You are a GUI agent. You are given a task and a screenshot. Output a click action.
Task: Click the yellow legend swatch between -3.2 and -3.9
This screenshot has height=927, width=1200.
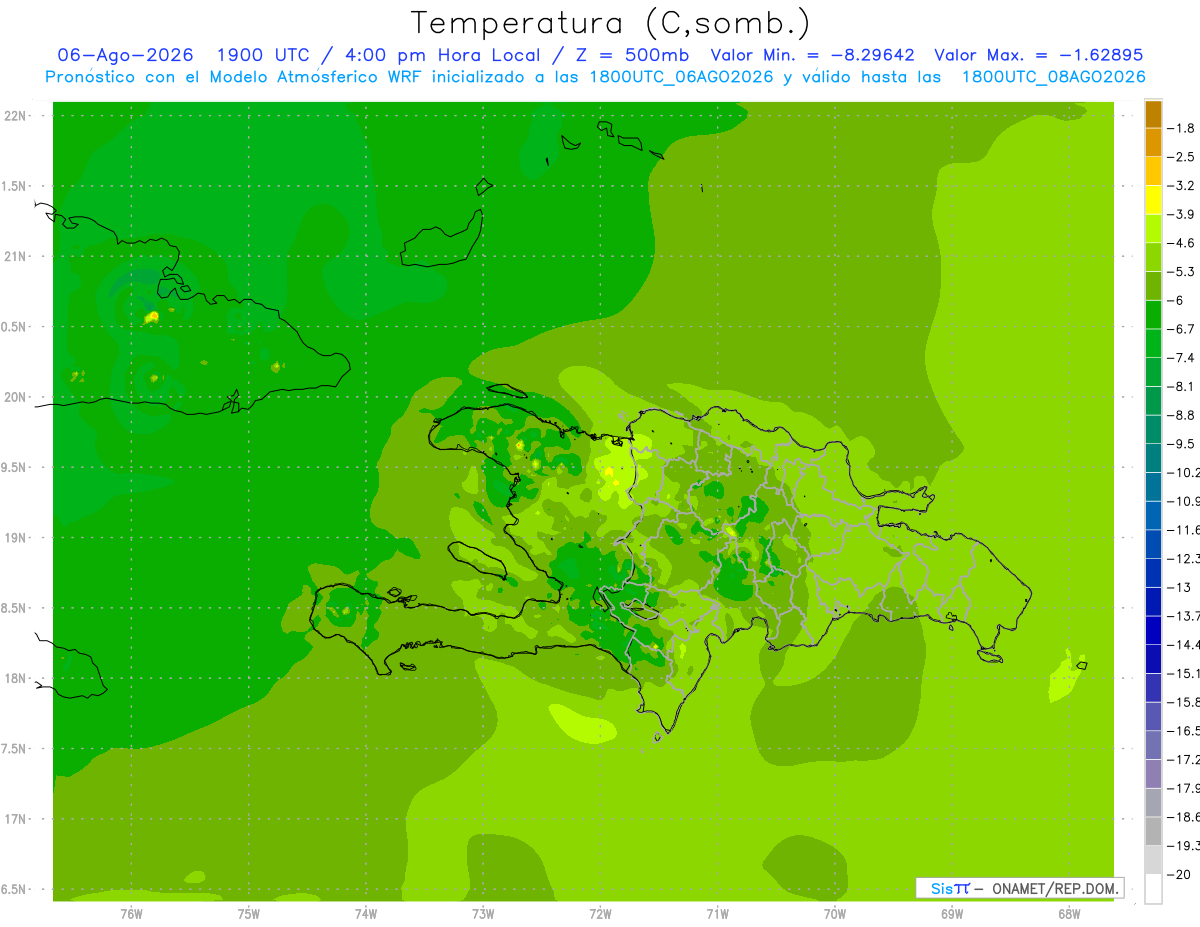tap(1153, 200)
